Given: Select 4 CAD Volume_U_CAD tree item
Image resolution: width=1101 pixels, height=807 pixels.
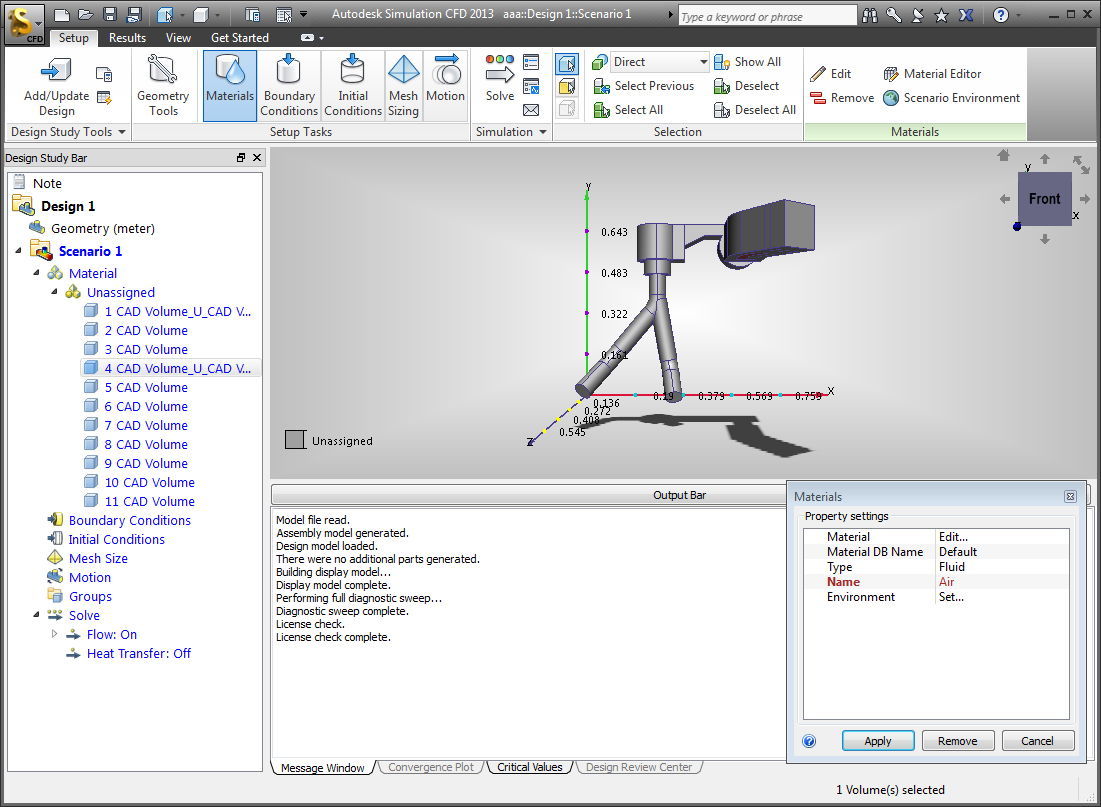Looking at the screenshot, I should pyautogui.click(x=178, y=368).
